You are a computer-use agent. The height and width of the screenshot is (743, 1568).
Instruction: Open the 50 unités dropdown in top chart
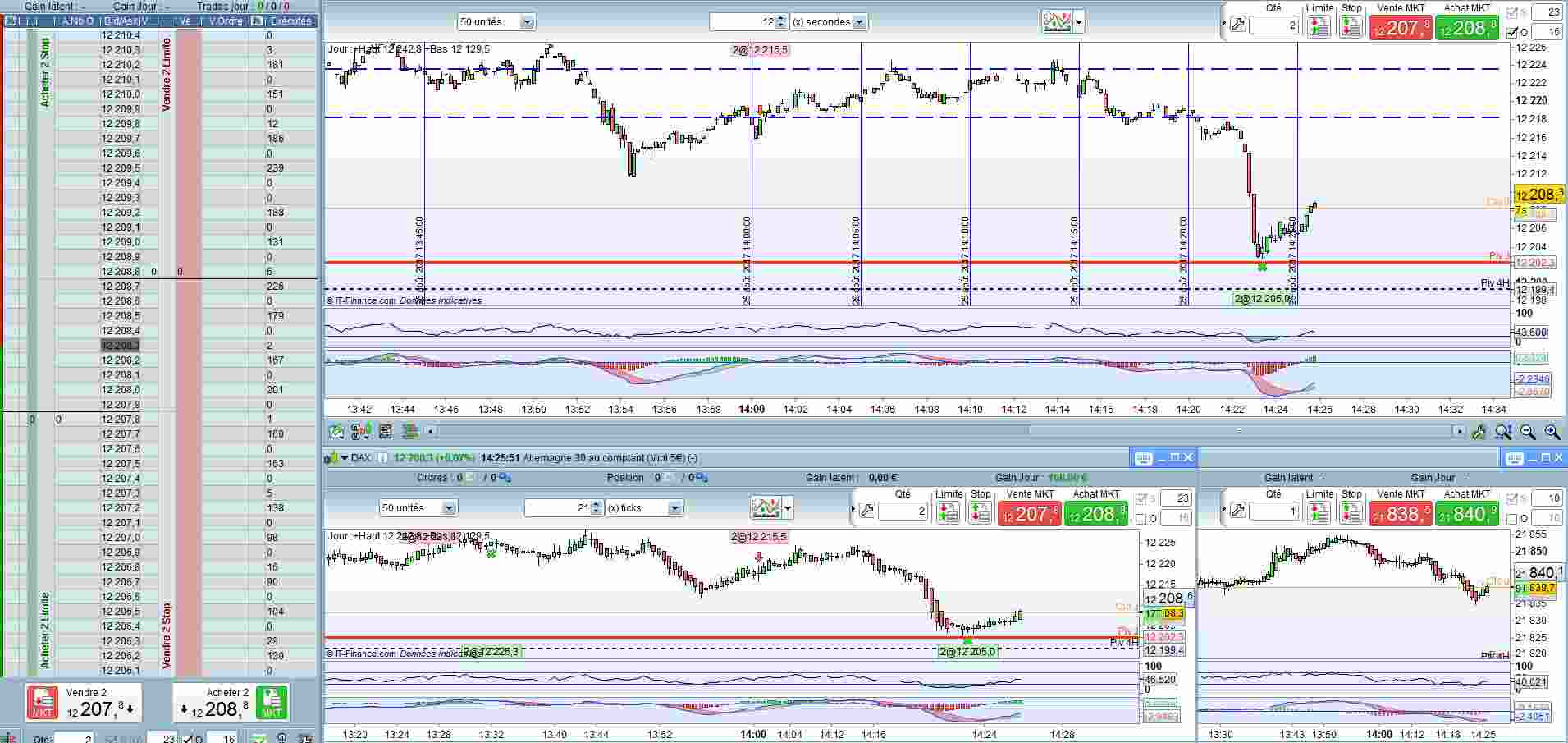(527, 22)
